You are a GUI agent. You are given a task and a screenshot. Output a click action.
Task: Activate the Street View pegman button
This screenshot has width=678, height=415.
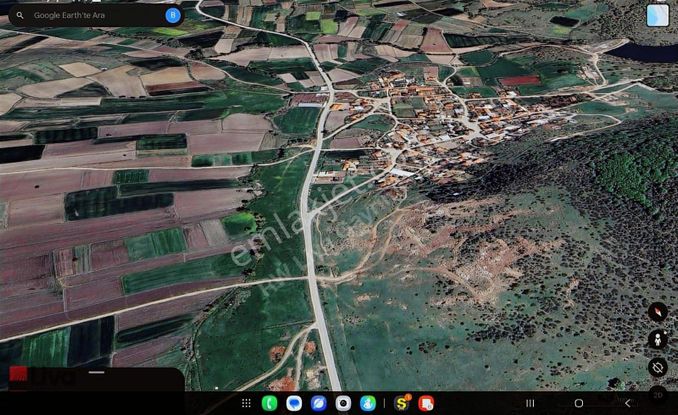(658, 339)
